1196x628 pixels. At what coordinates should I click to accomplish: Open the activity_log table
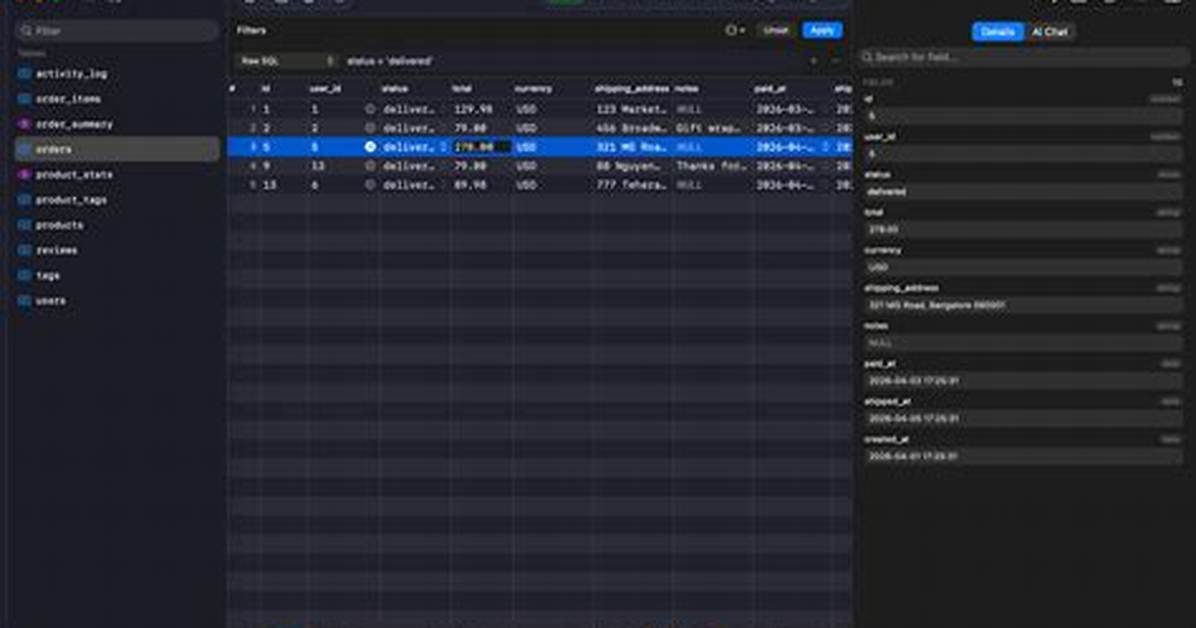tap(71, 74)
